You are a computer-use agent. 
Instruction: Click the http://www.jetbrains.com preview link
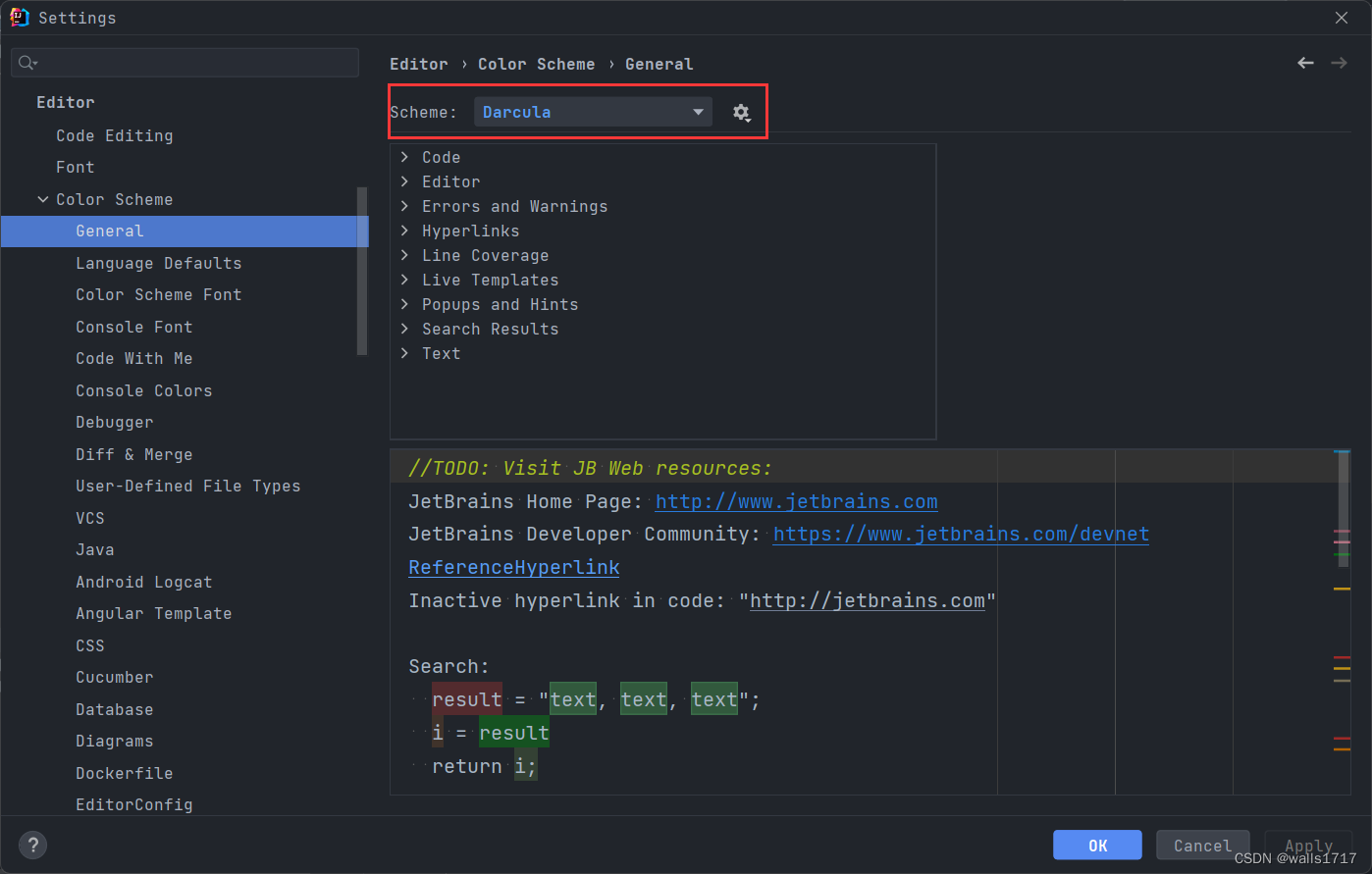click(796, 501)
